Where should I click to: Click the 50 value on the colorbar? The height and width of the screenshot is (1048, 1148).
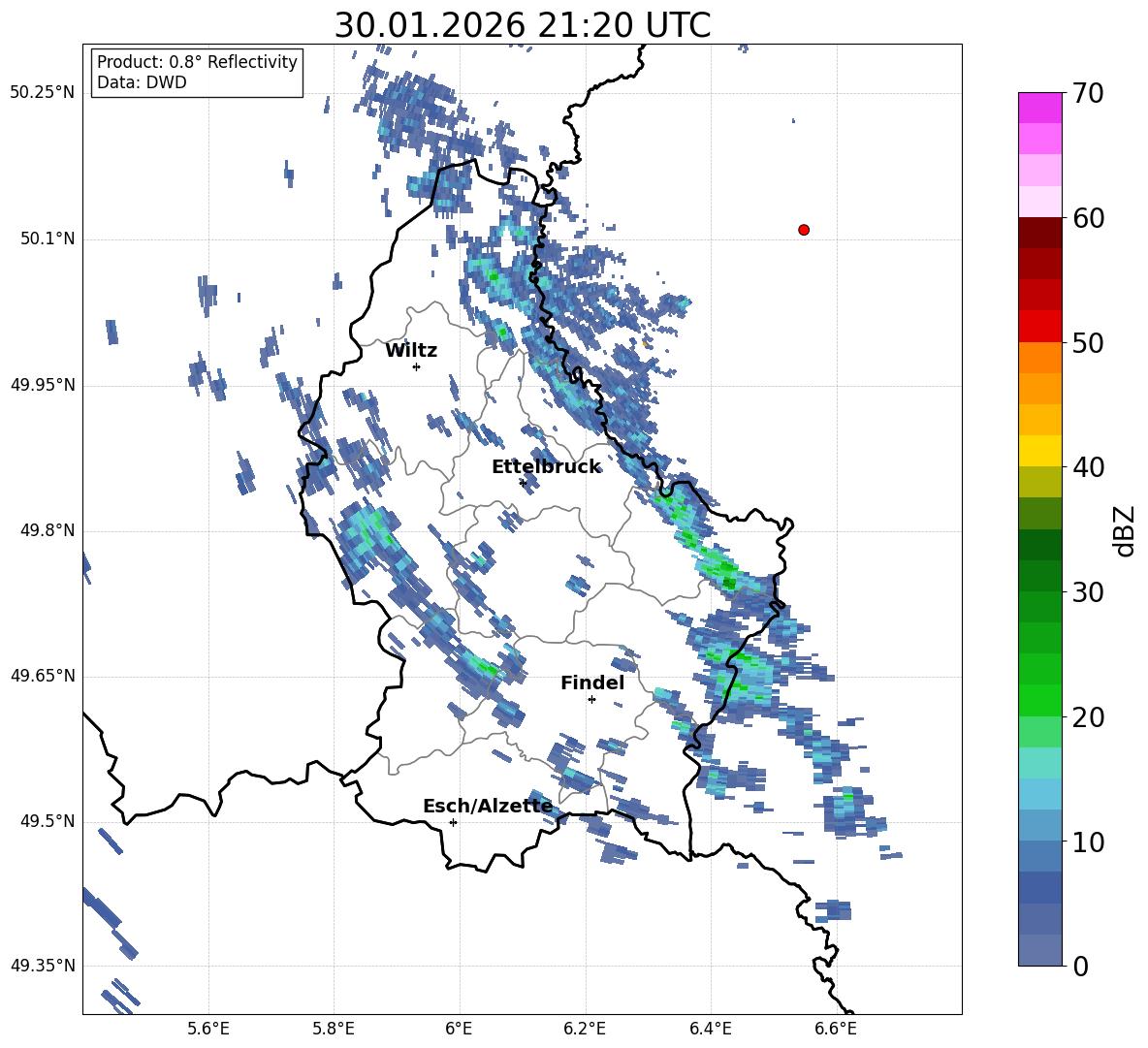point(1088,343)
